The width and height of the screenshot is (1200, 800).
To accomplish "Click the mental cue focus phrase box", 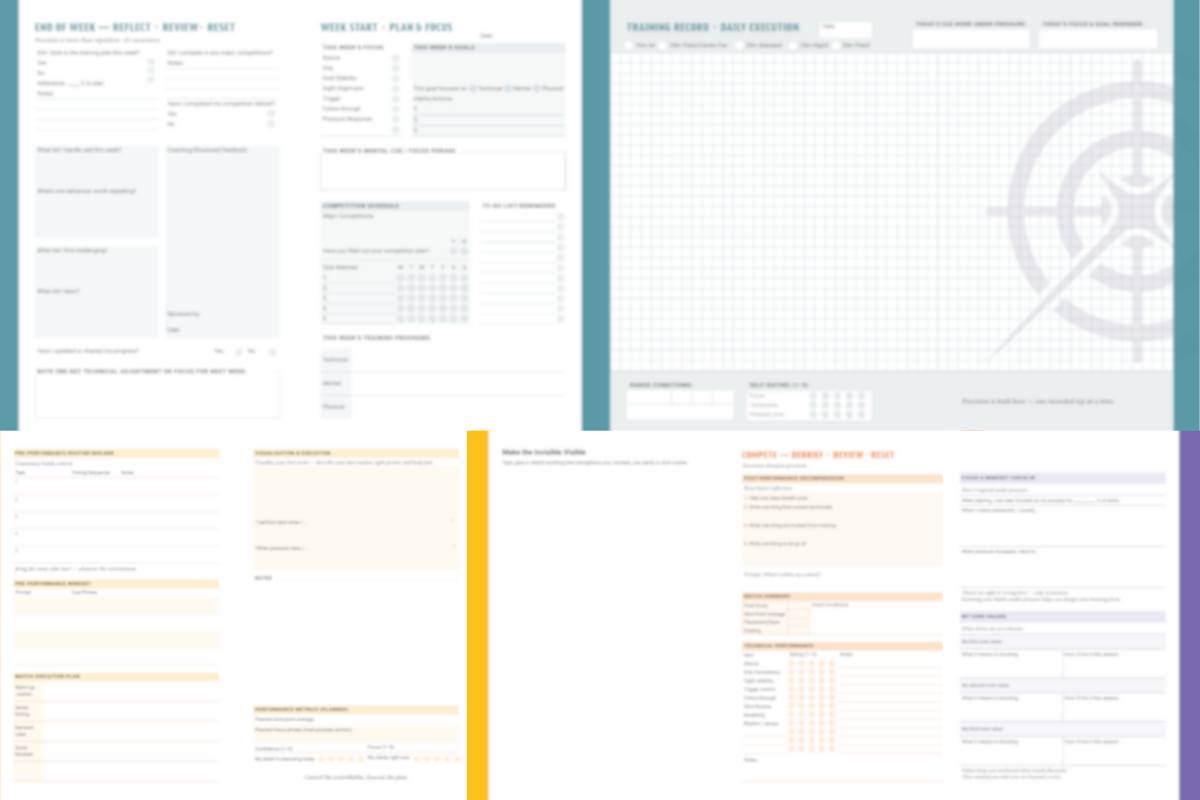I will pos(442,172).
